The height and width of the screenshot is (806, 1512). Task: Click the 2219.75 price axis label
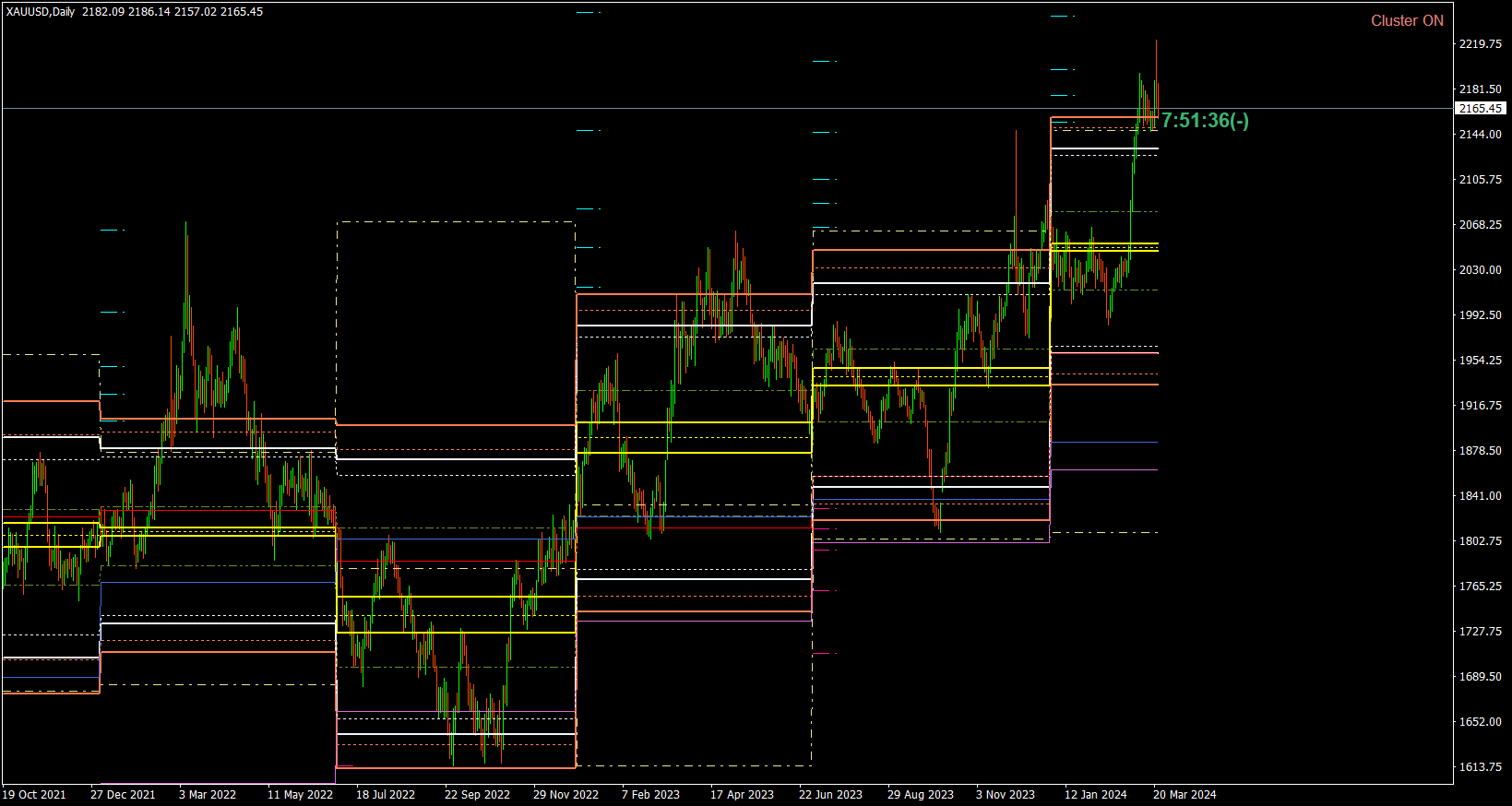pyautogui.click(x=1480, y=44)
